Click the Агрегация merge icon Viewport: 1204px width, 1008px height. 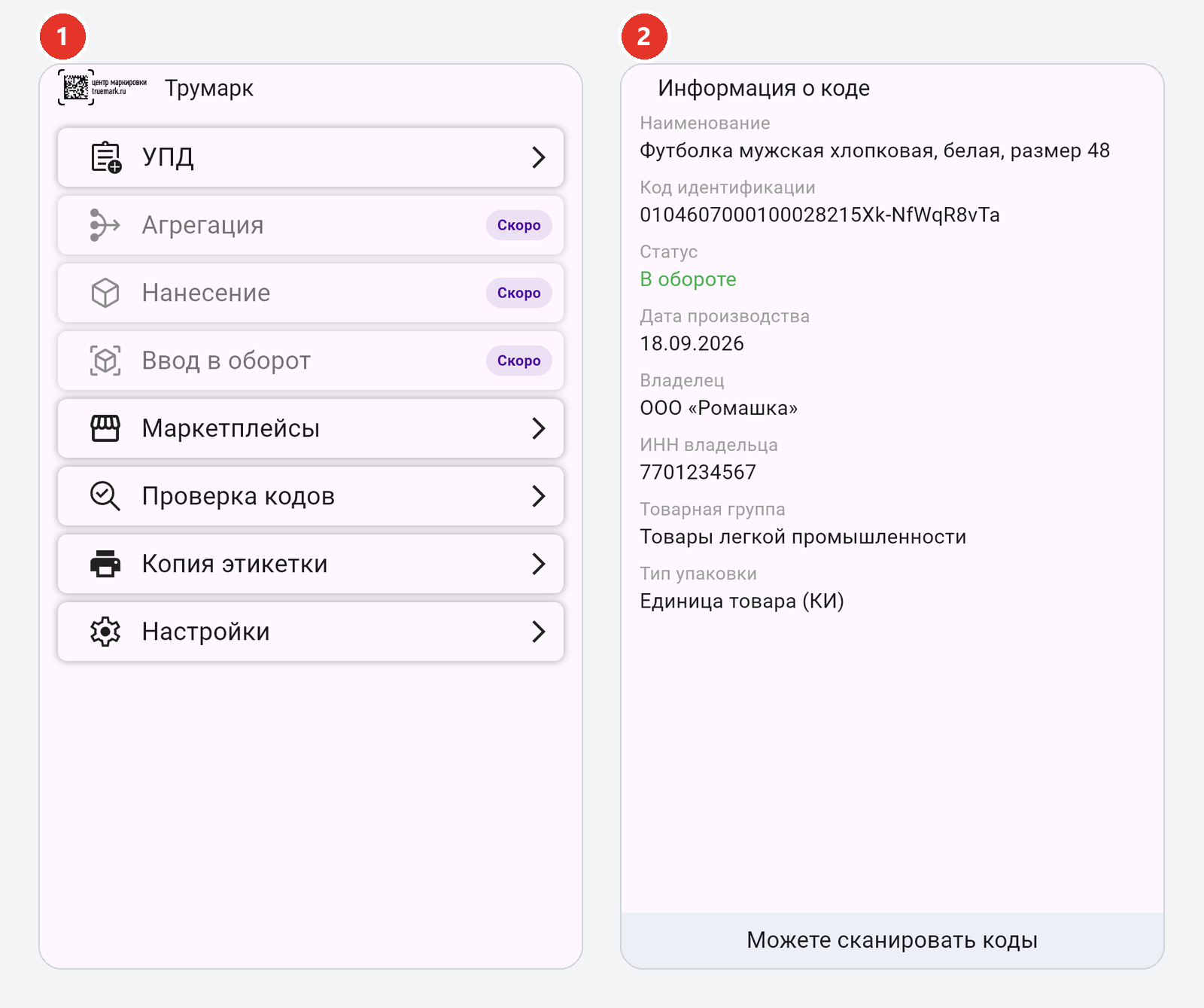tap(105, 225)
